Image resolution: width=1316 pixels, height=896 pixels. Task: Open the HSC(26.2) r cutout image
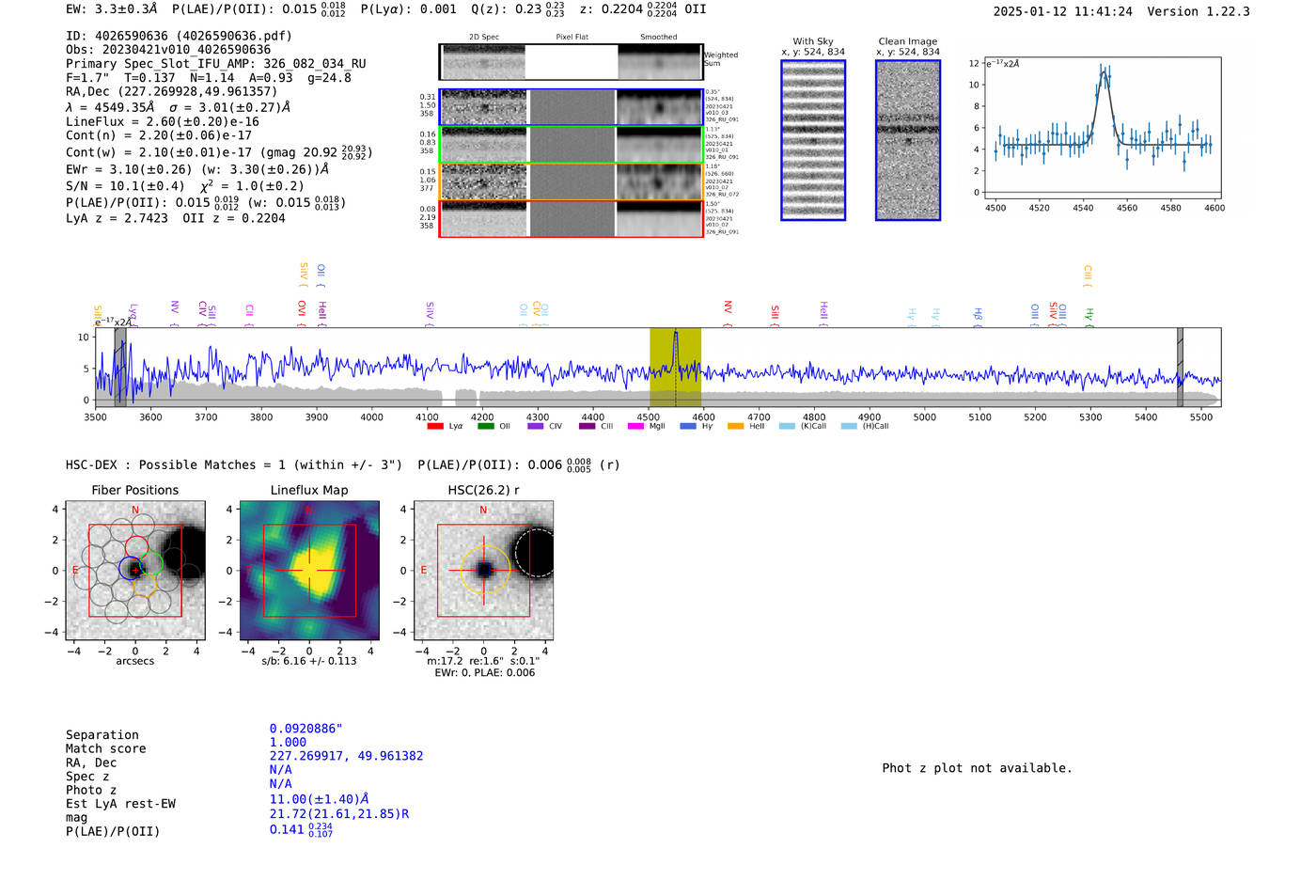click(x=483, y=571)
